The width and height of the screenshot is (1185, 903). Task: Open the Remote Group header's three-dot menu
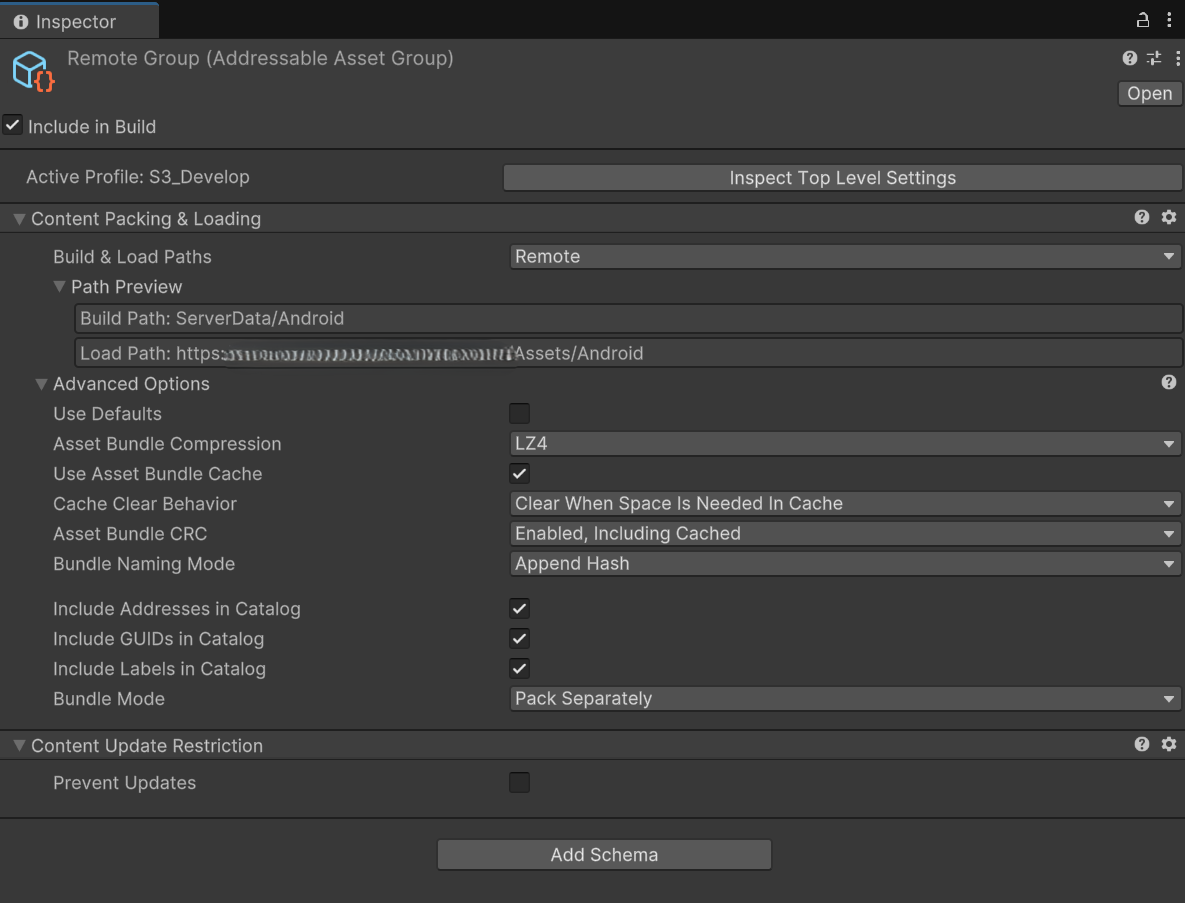point(1177,58)
